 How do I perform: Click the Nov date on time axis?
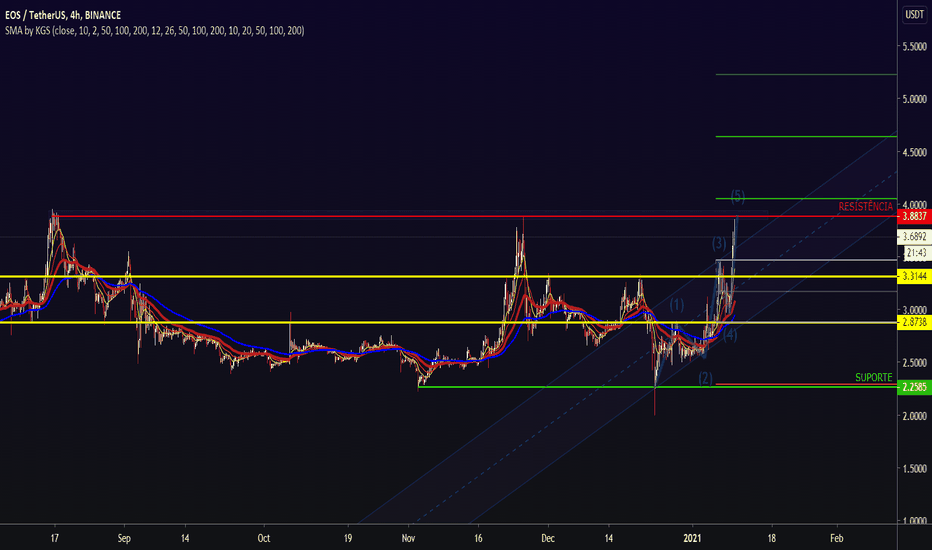pos(408,538)
